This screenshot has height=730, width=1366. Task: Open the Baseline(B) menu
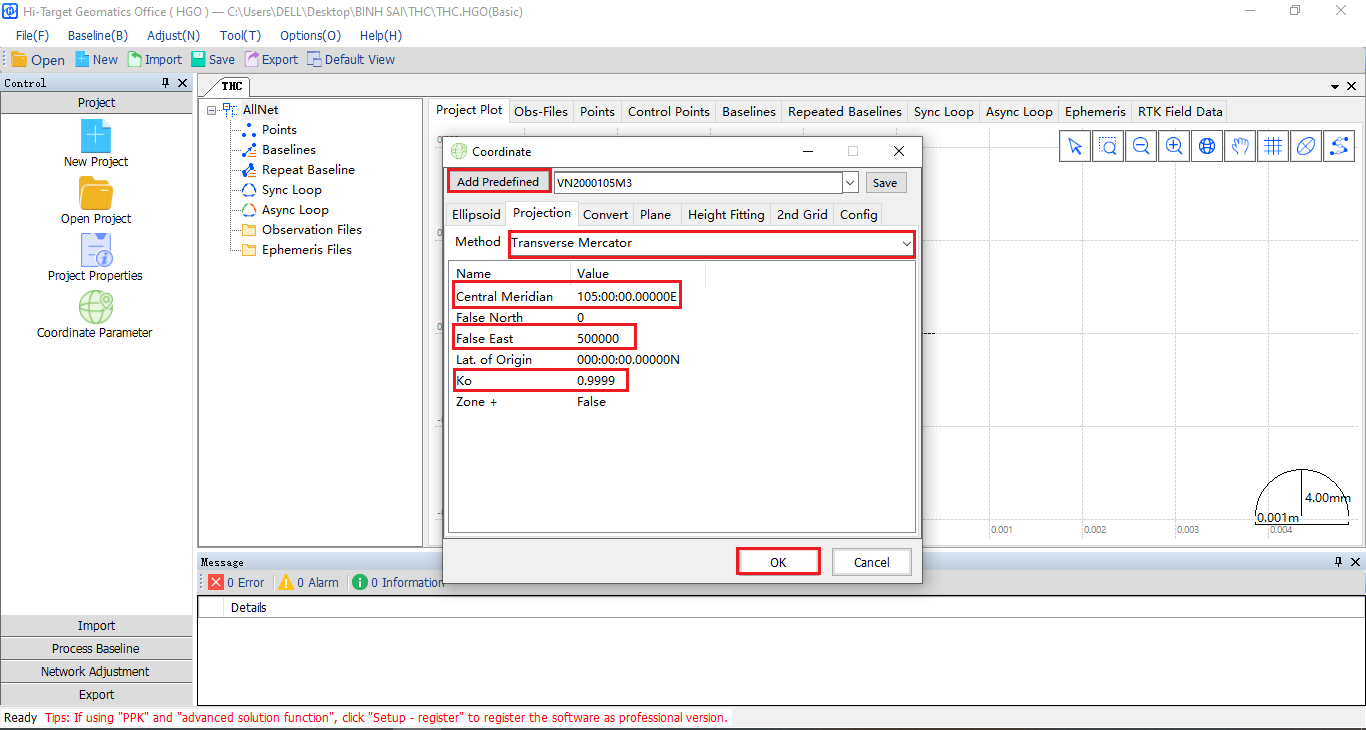tap(97, 35)
